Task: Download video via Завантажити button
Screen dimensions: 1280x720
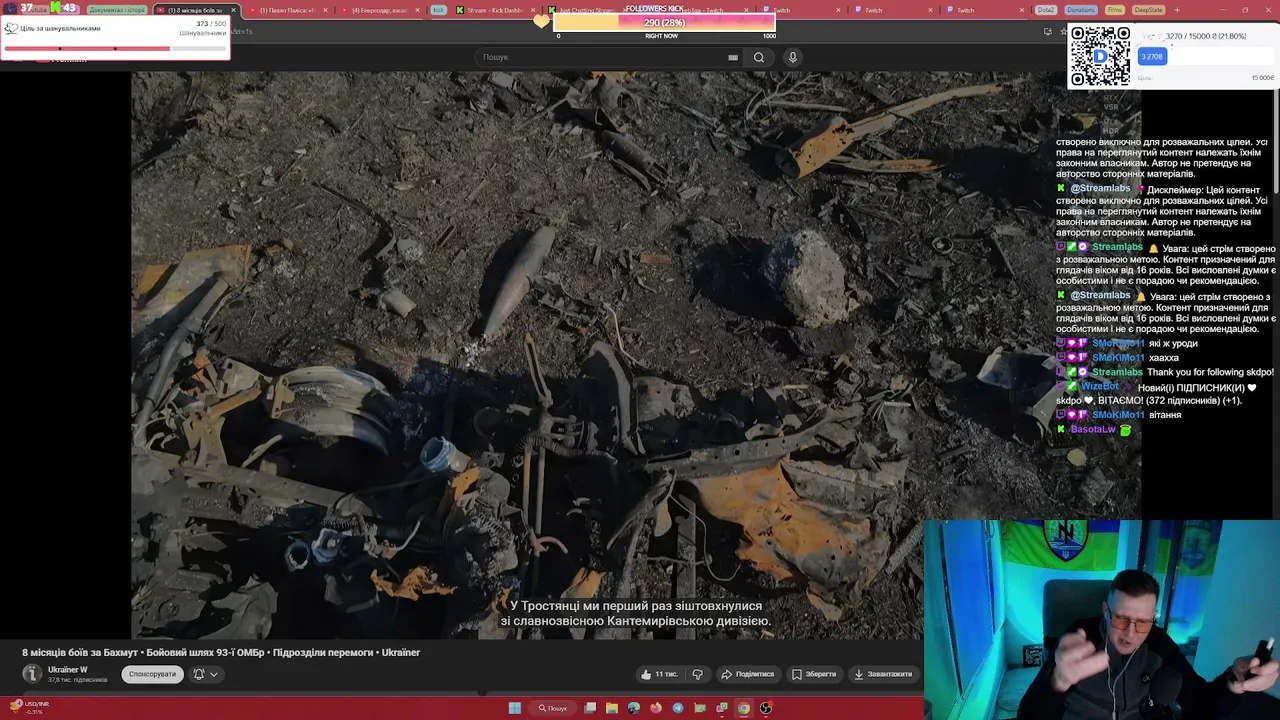Action: tap(883, 674)
